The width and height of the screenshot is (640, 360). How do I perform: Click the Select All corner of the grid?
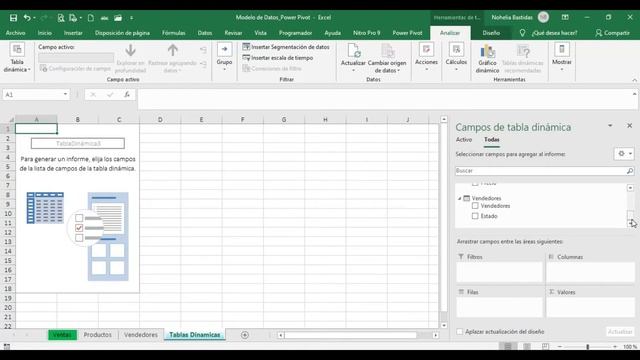click(11, 120)
